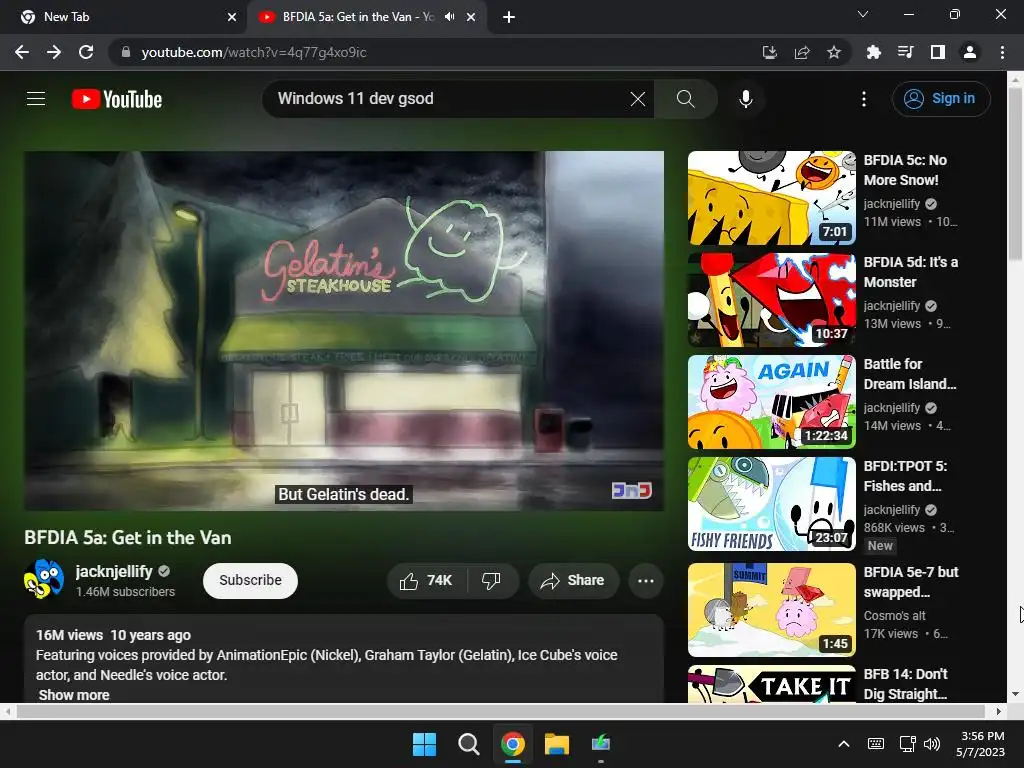Open volume control in system tray
Image resolution: width=1024 pixels, height=768 pixels.
(x=932, y=743)
